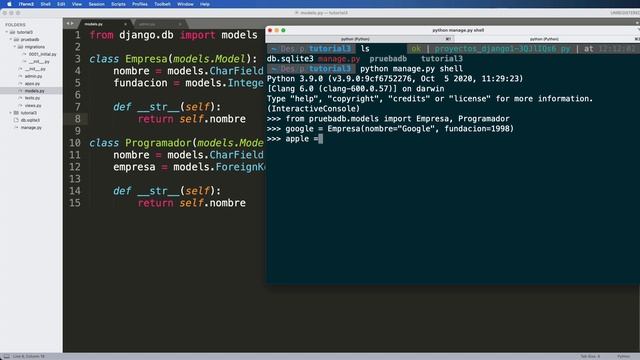Open the Shell menu
This screenshot has width=640, height=360.
click(x=45, y=4)
